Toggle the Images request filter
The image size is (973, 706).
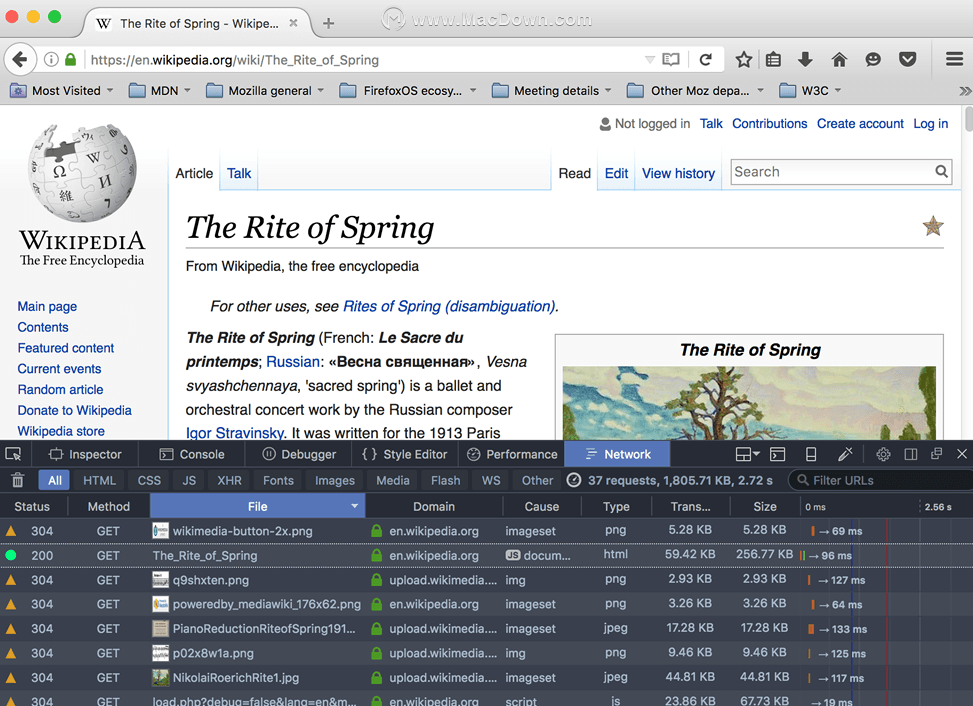334,480
